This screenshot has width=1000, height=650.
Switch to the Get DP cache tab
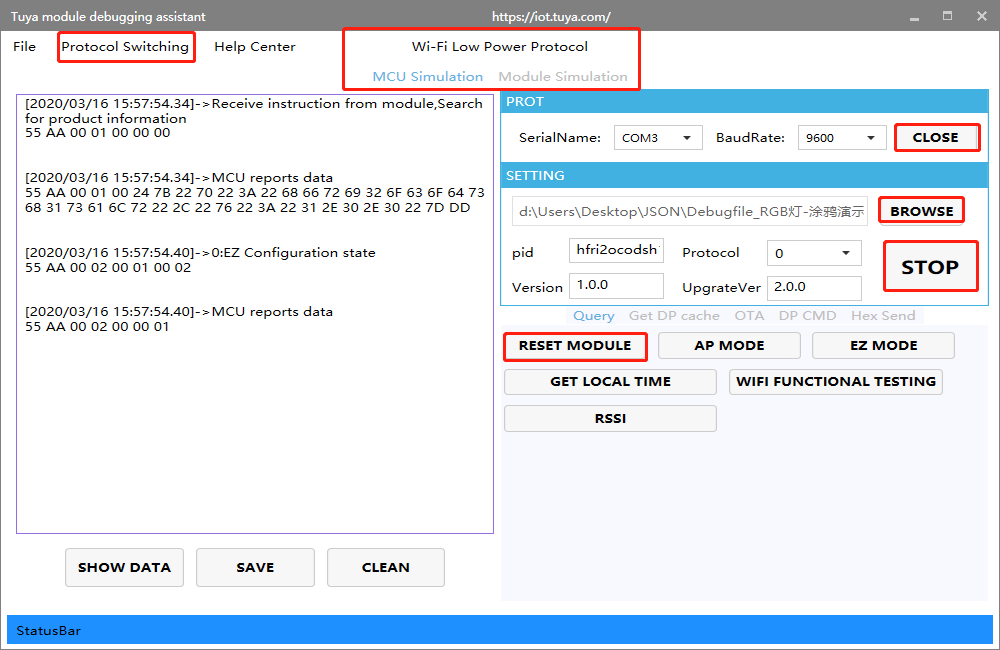(674, 316)
